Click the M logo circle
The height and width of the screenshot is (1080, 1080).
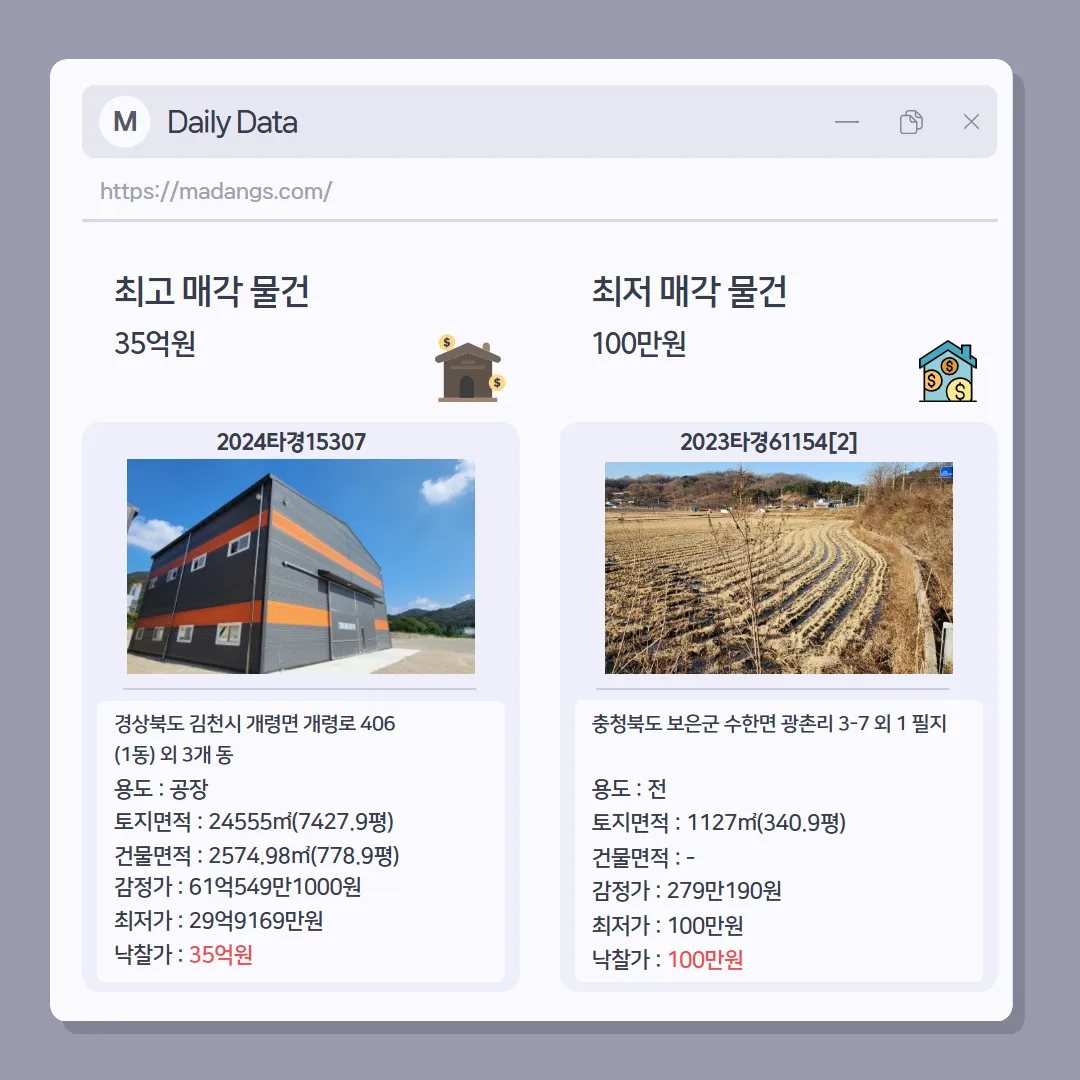pyautogui.click(x=125, y=122)
